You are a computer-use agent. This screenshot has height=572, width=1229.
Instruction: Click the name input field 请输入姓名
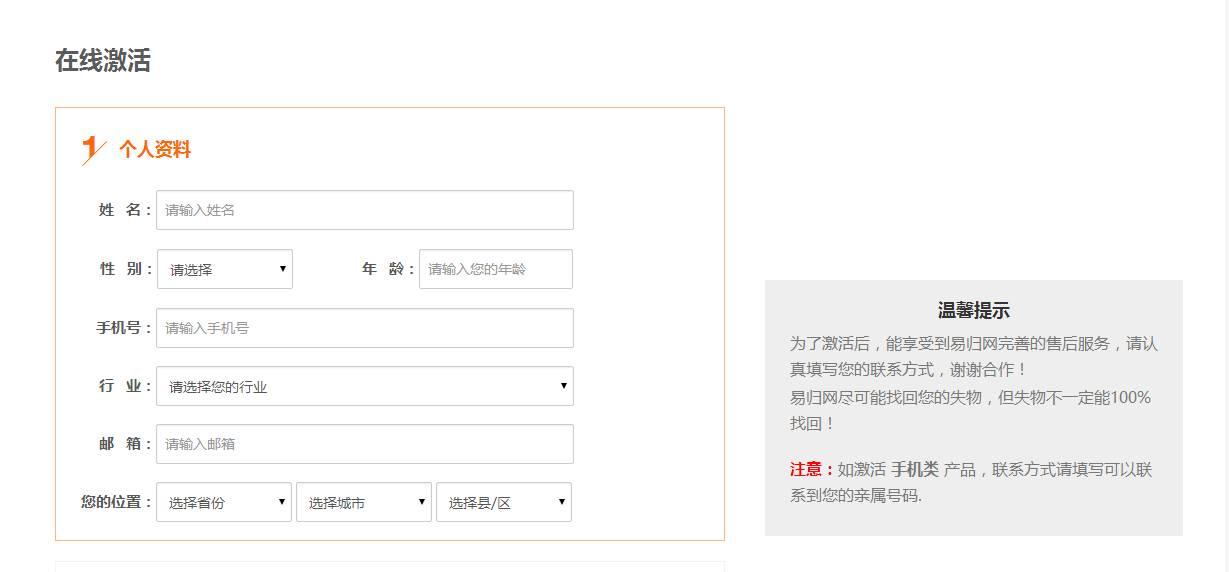(x=365, y=210)
